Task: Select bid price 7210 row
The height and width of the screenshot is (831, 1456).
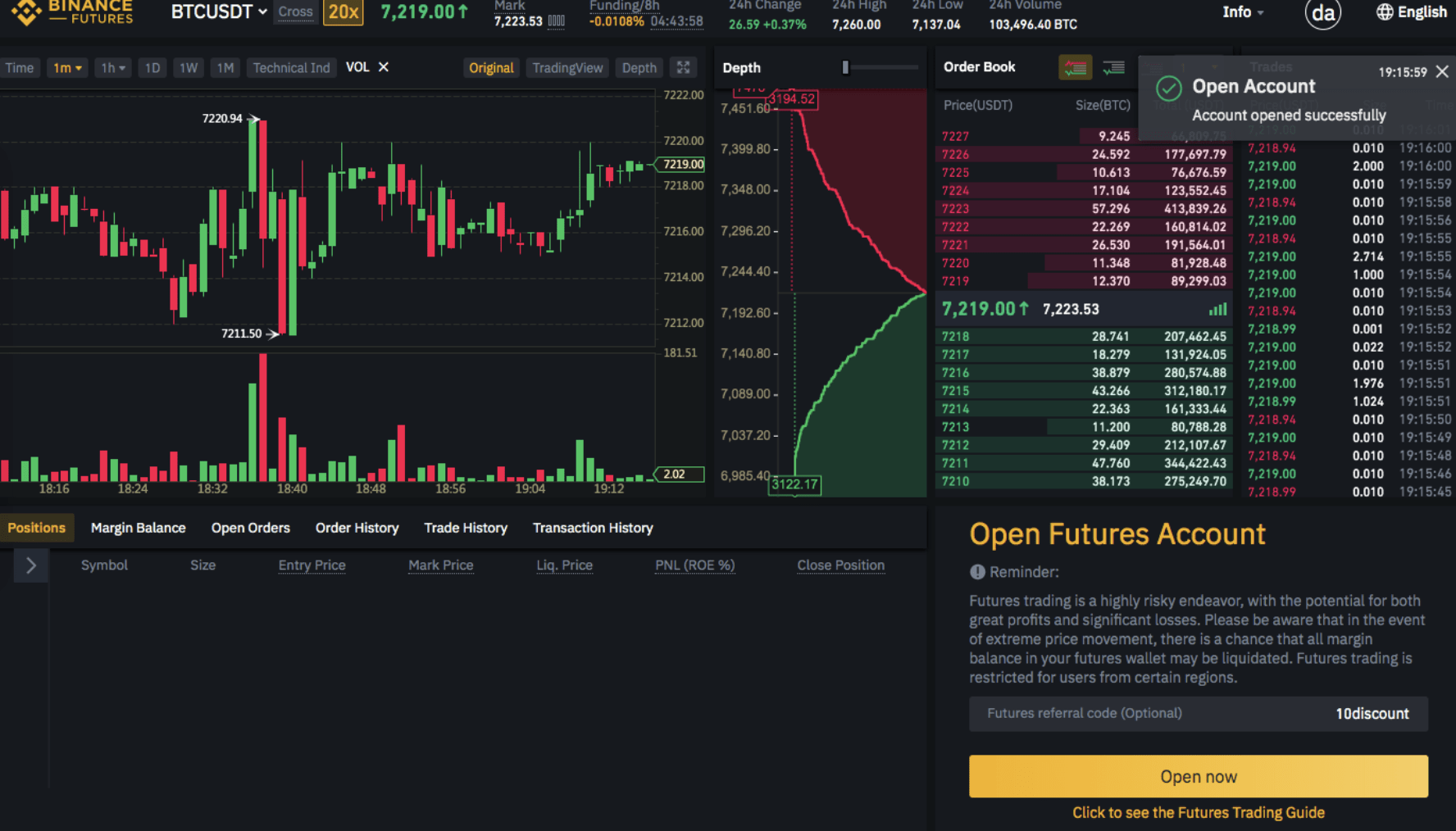Action: (1084, 481)
